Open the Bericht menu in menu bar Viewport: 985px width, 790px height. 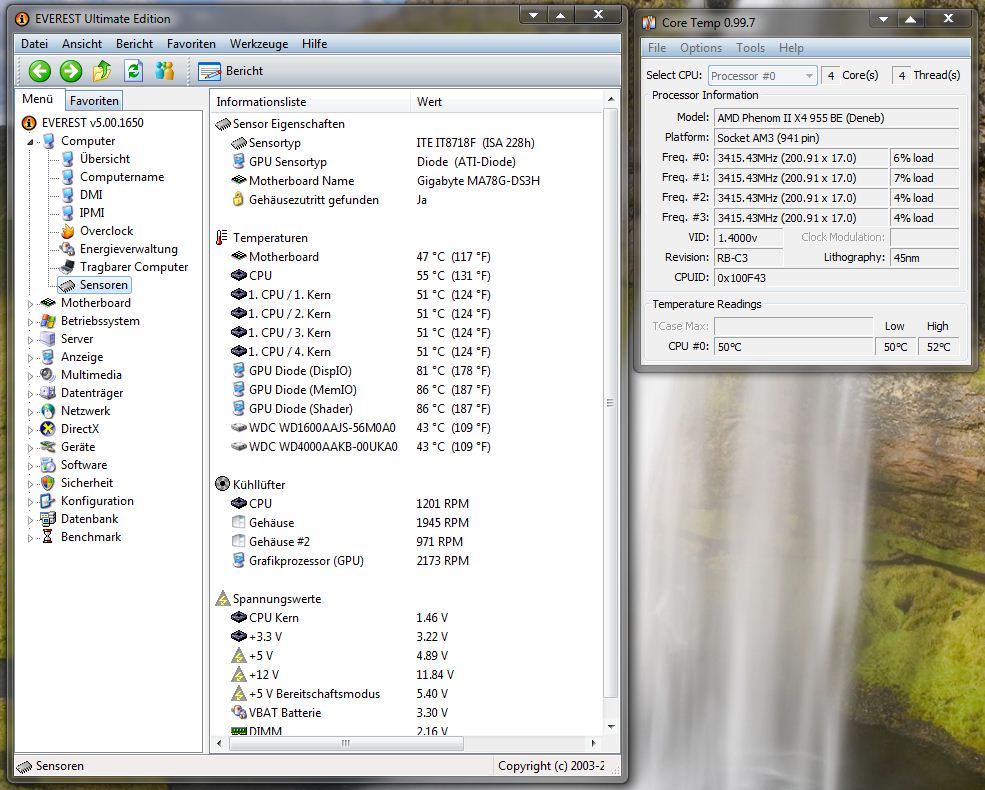click(x=134, y=43)
